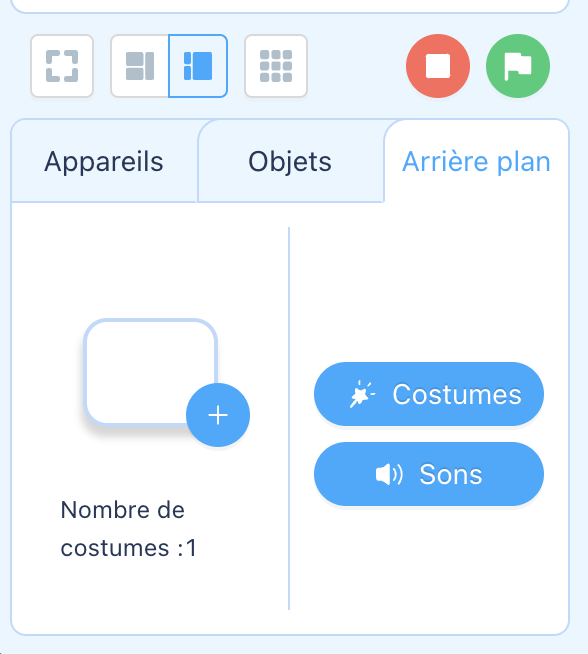Click the white stop square icon

(x=438, y=66)
